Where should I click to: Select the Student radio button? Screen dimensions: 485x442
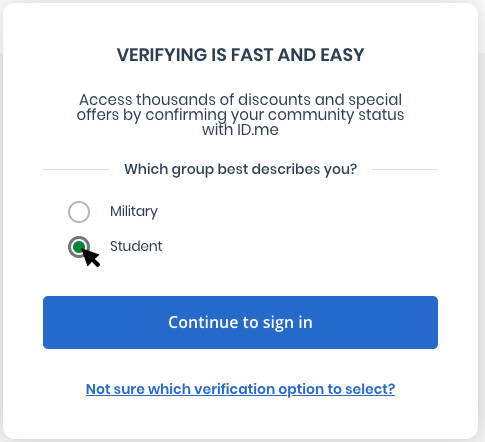click(x=79, y=247)
